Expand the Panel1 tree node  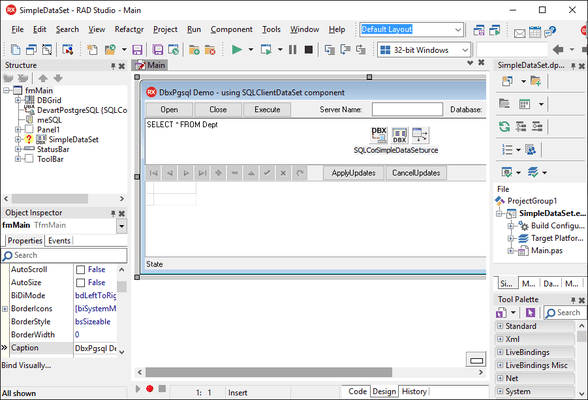(18, 129)
